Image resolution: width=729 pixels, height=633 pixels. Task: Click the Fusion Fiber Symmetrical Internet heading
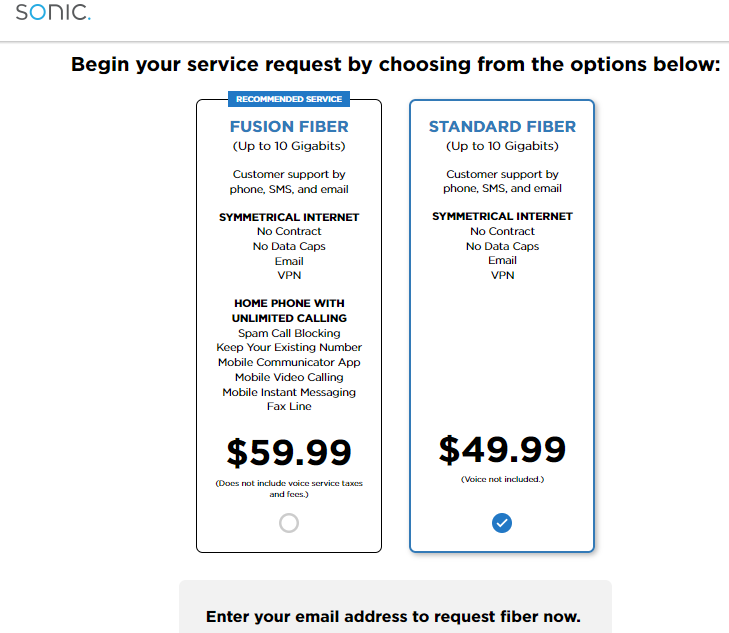pyautogui.click(x=289, y=217)
